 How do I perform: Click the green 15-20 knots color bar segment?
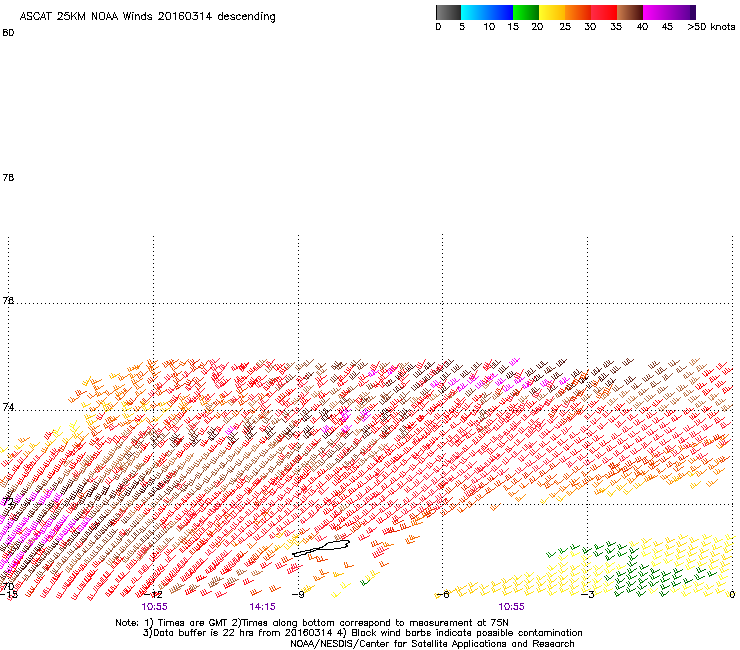pos(526,12)
